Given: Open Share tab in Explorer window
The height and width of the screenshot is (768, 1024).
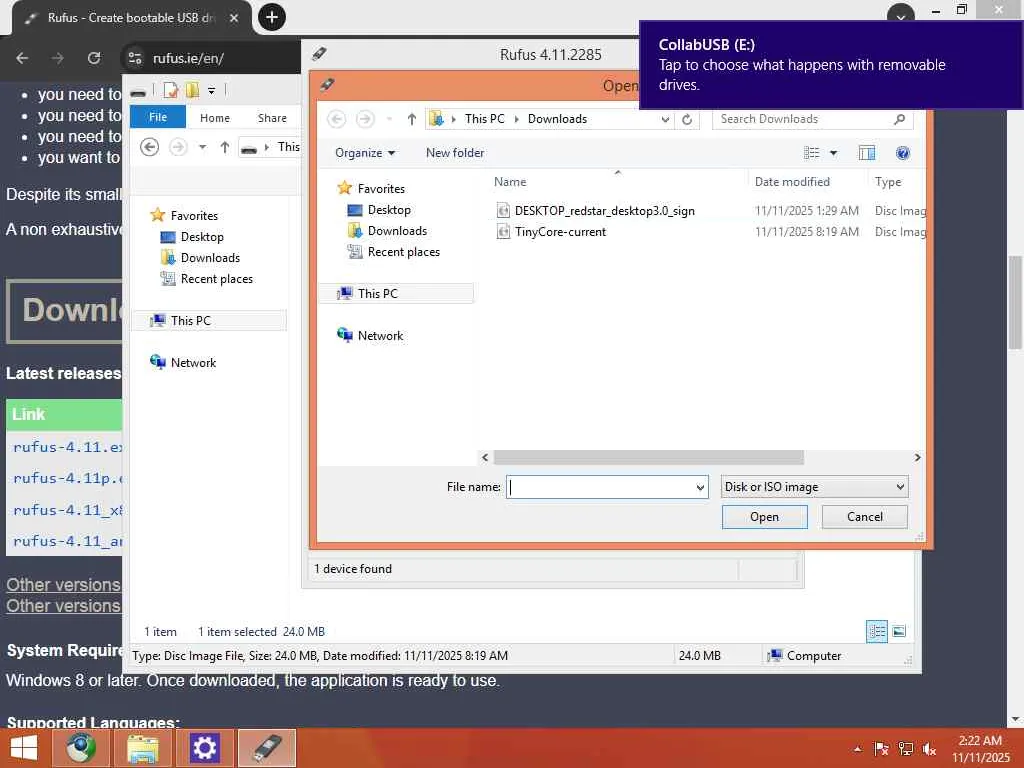Looking at the screenshot, I should tap(272, 118).
